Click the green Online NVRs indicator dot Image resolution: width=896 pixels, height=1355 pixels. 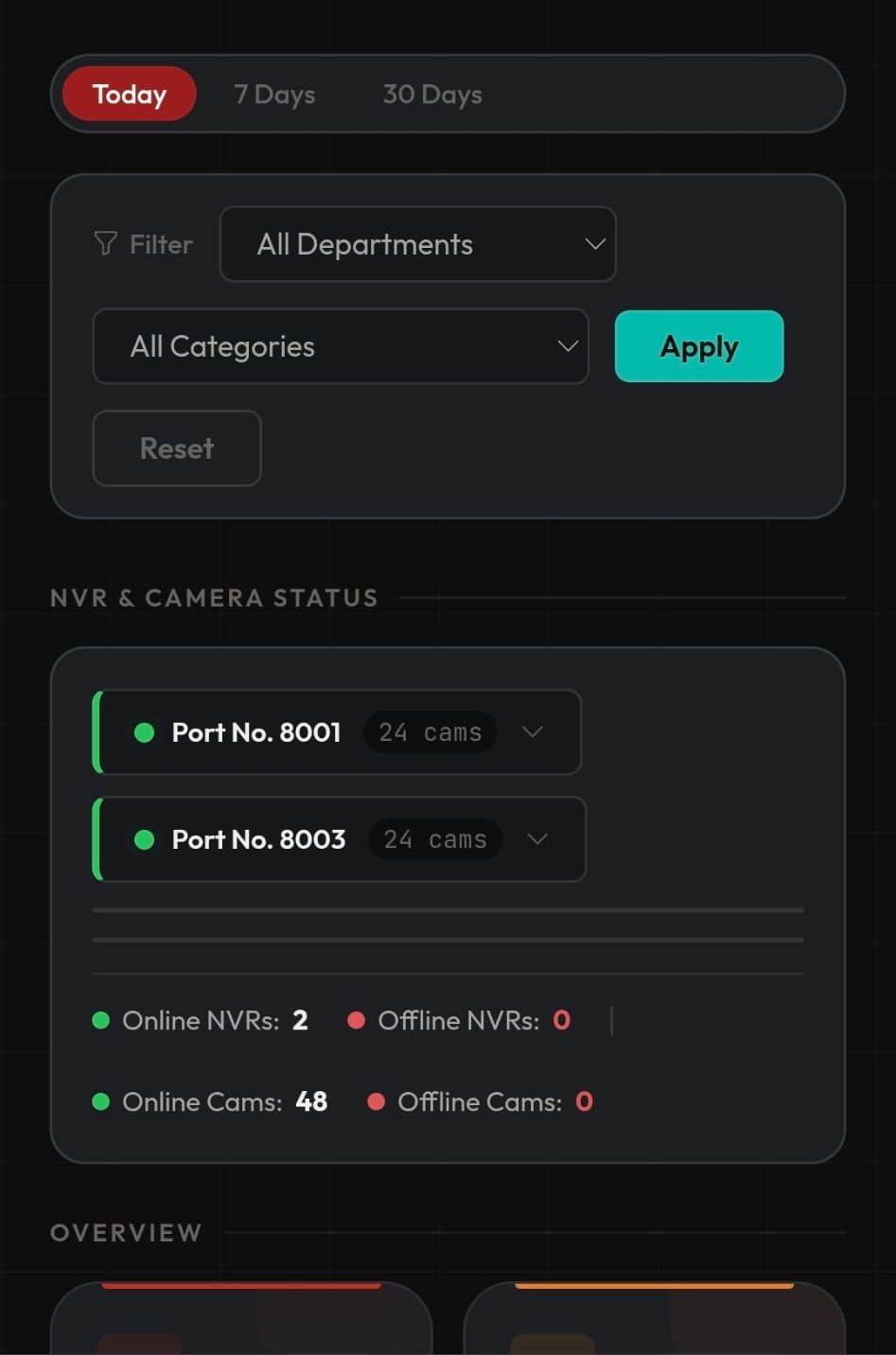pyautogui.click(x=101, y=1020)
